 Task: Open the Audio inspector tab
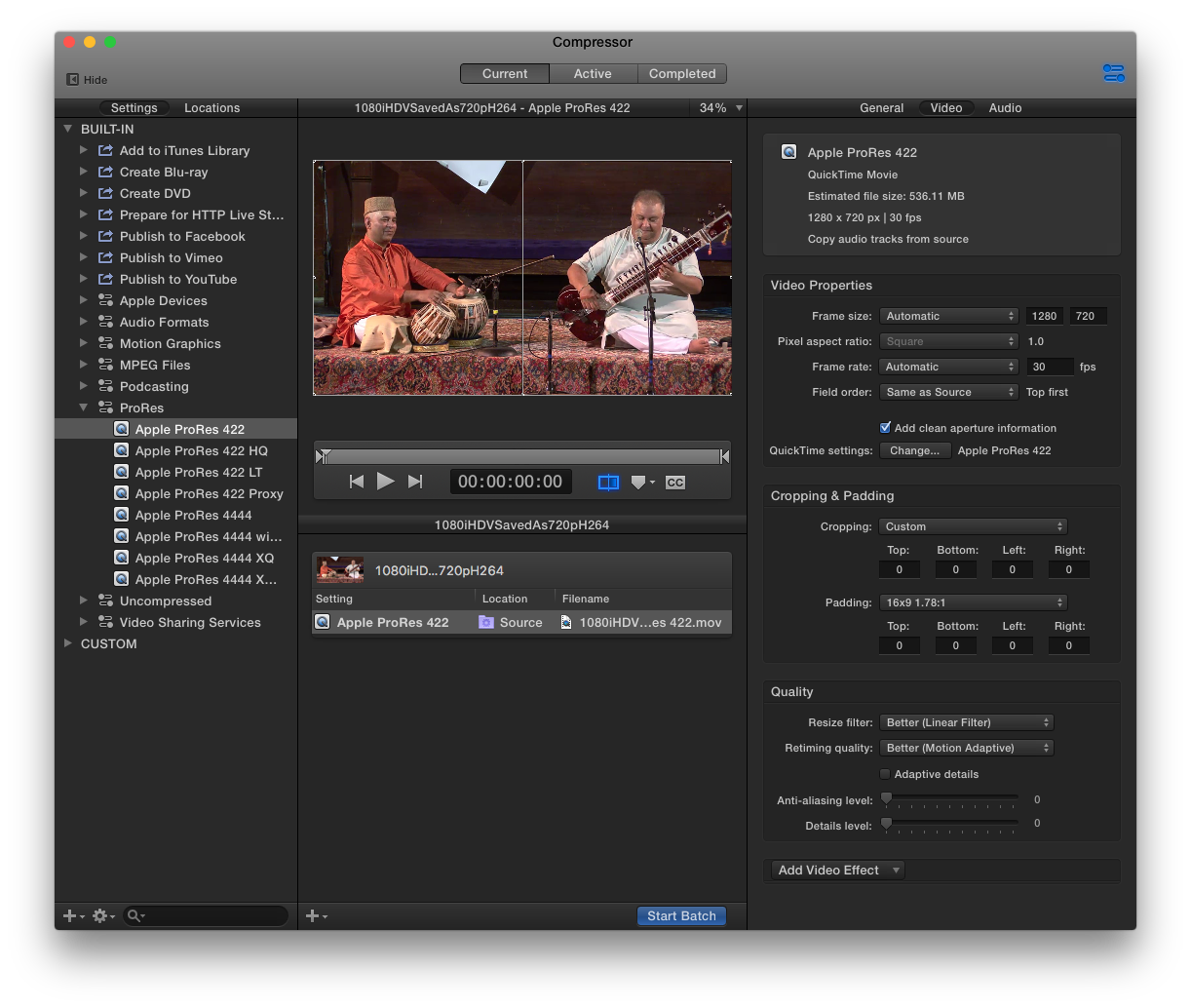pyautogui.click(x=1005, y=108)
